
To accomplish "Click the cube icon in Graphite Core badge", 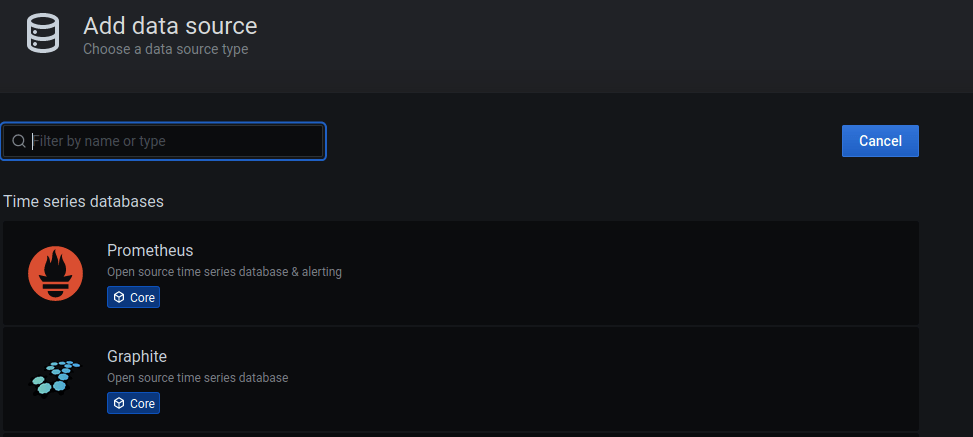I will (x=119, y=403).
